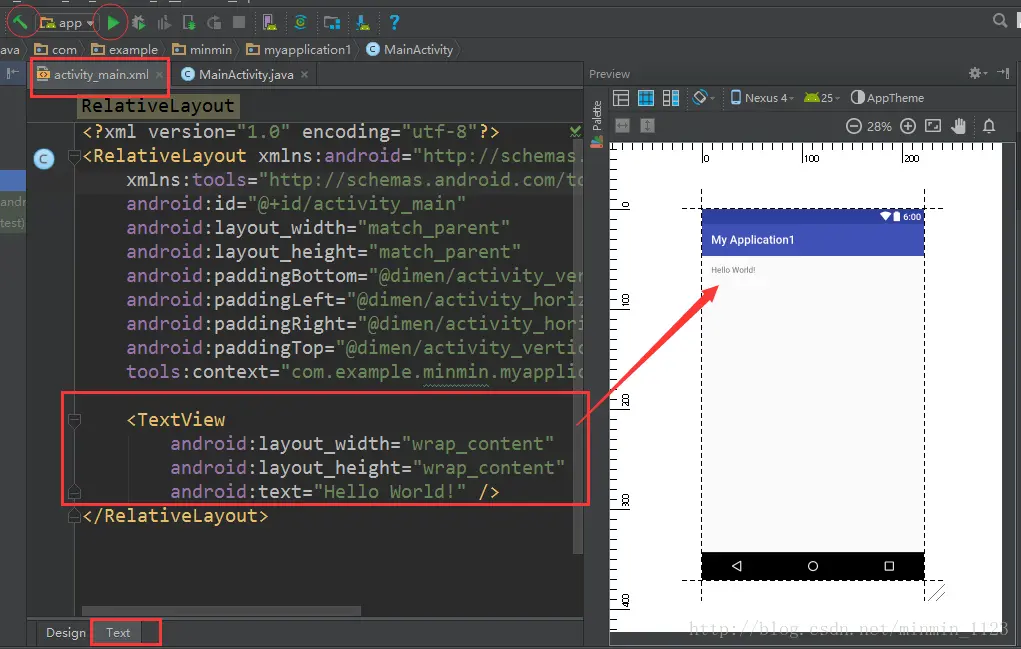Click the preview resize handle at bottom corner
This screenshot has height=649, width=1021.
pos(936,593)
